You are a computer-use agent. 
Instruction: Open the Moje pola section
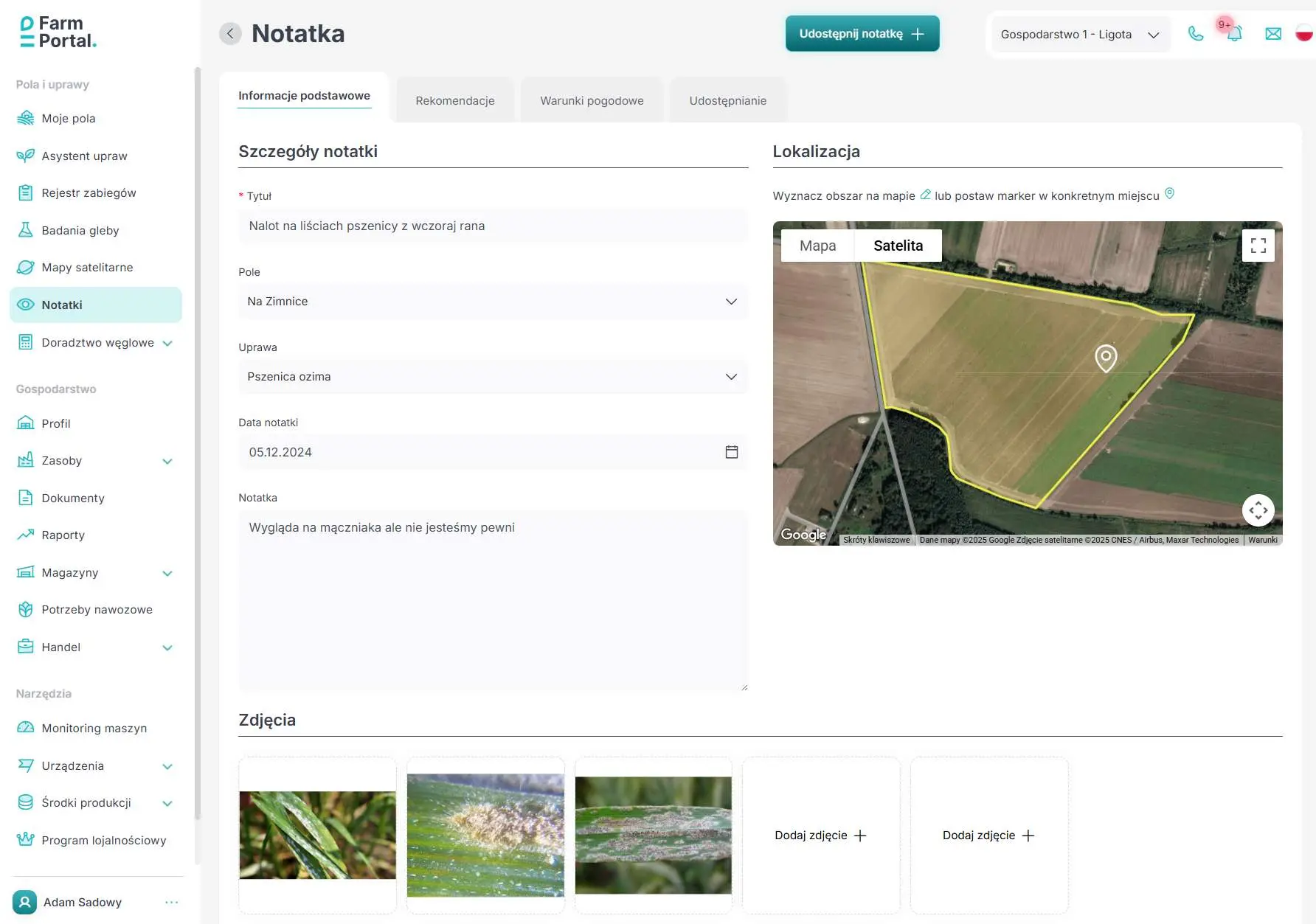click(69, 118)
